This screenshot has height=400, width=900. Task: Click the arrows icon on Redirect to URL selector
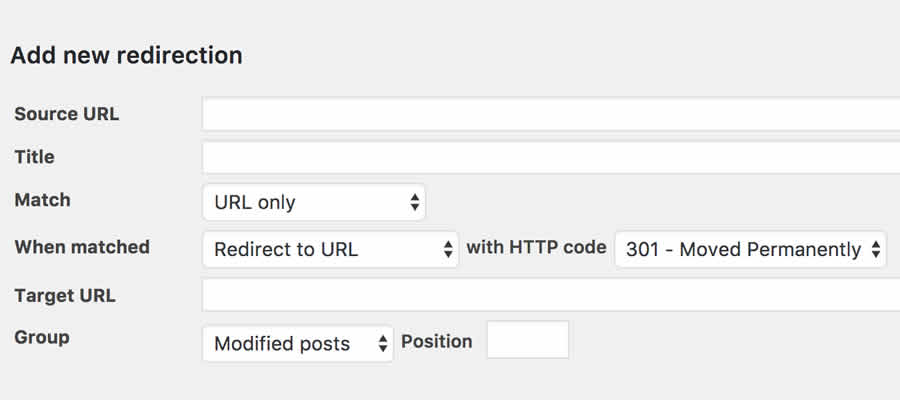click(x=449, y=250)
